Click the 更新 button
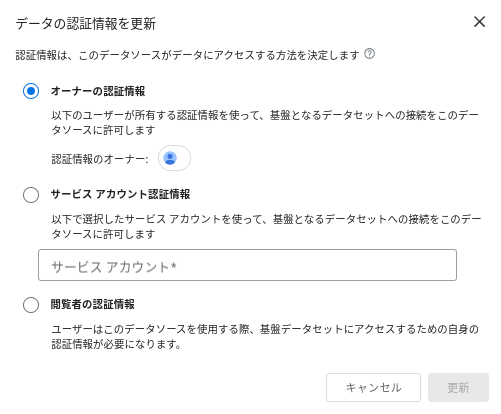501x414 pixels. point(458,387)
